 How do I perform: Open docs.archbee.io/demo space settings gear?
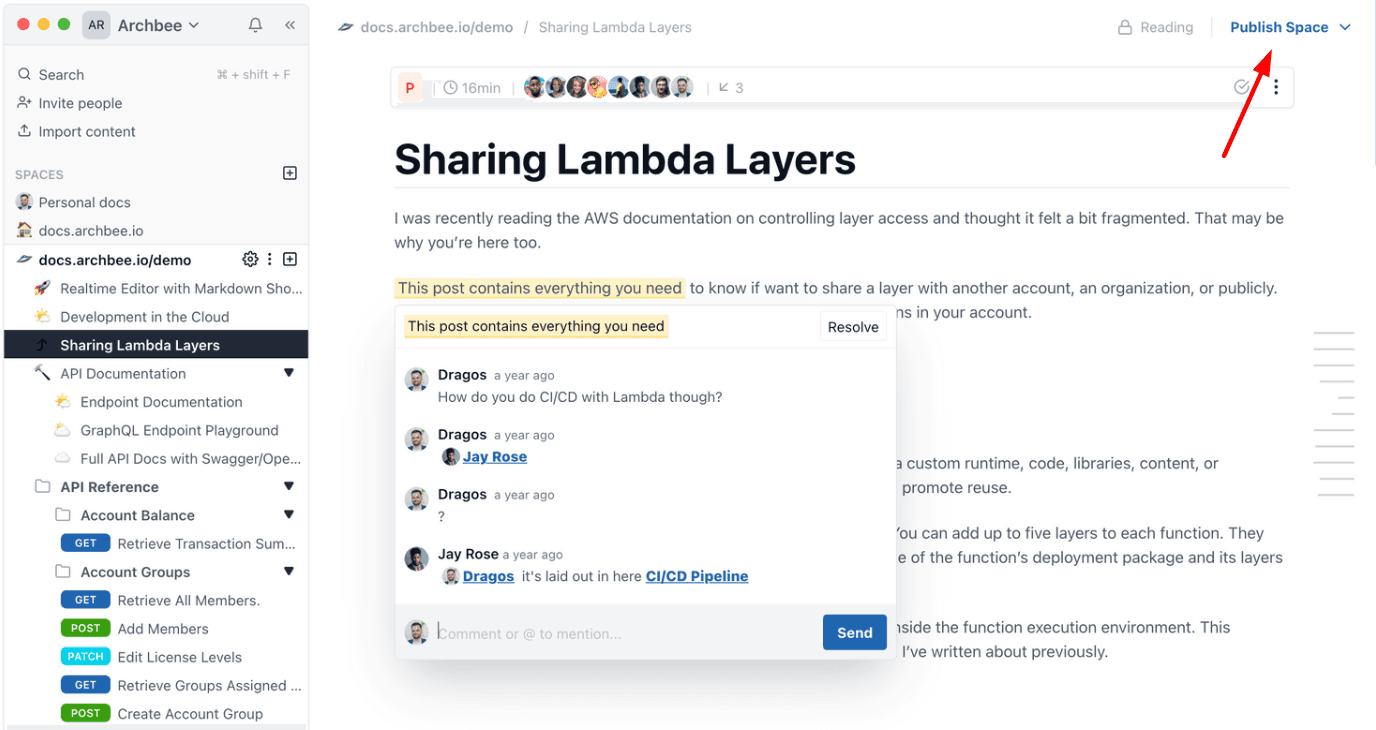click(x=250, y=259)
